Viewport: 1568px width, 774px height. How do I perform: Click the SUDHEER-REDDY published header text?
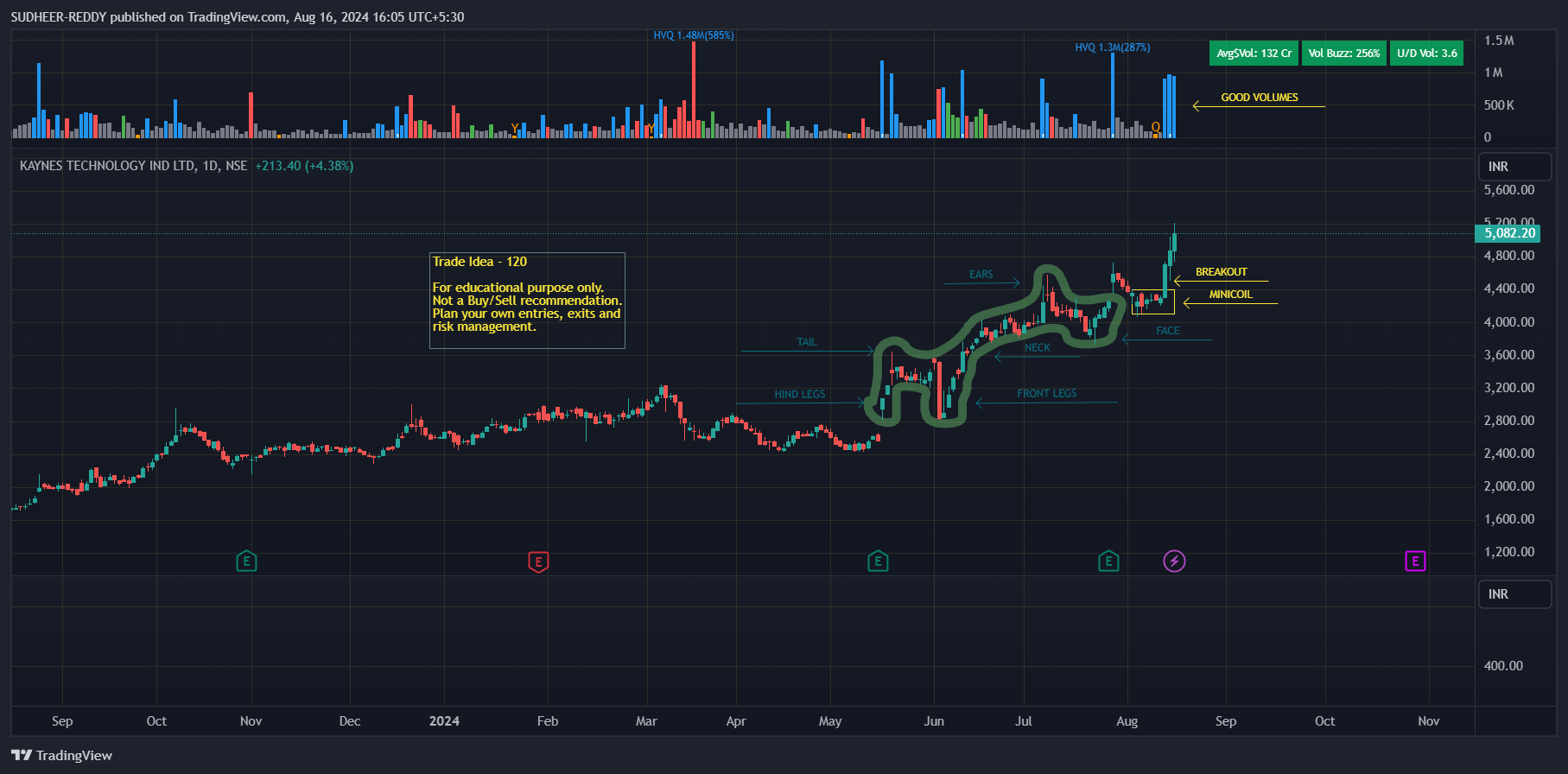(238, 17)
